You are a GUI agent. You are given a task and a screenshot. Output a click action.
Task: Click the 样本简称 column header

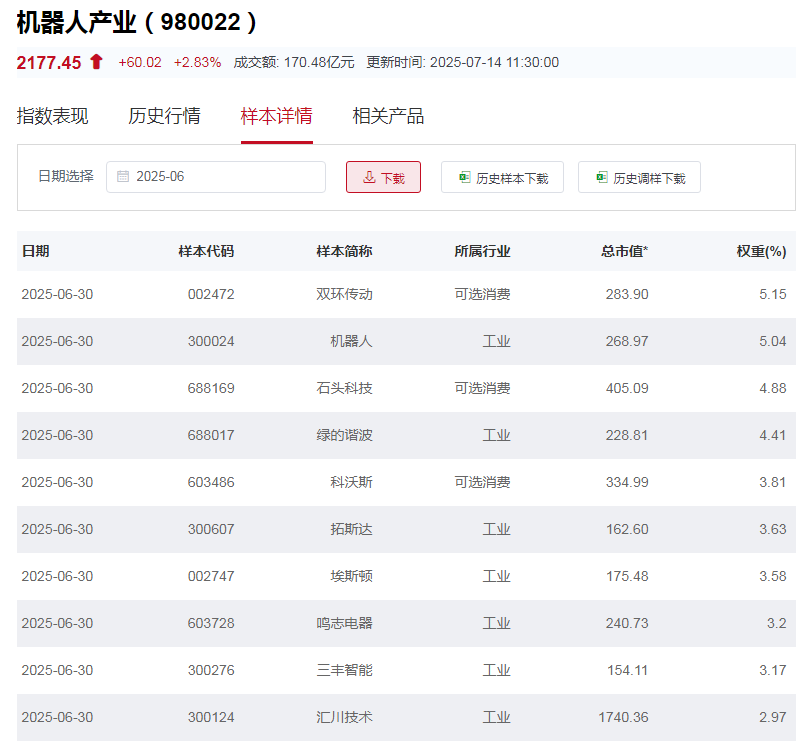click(344, 251)
